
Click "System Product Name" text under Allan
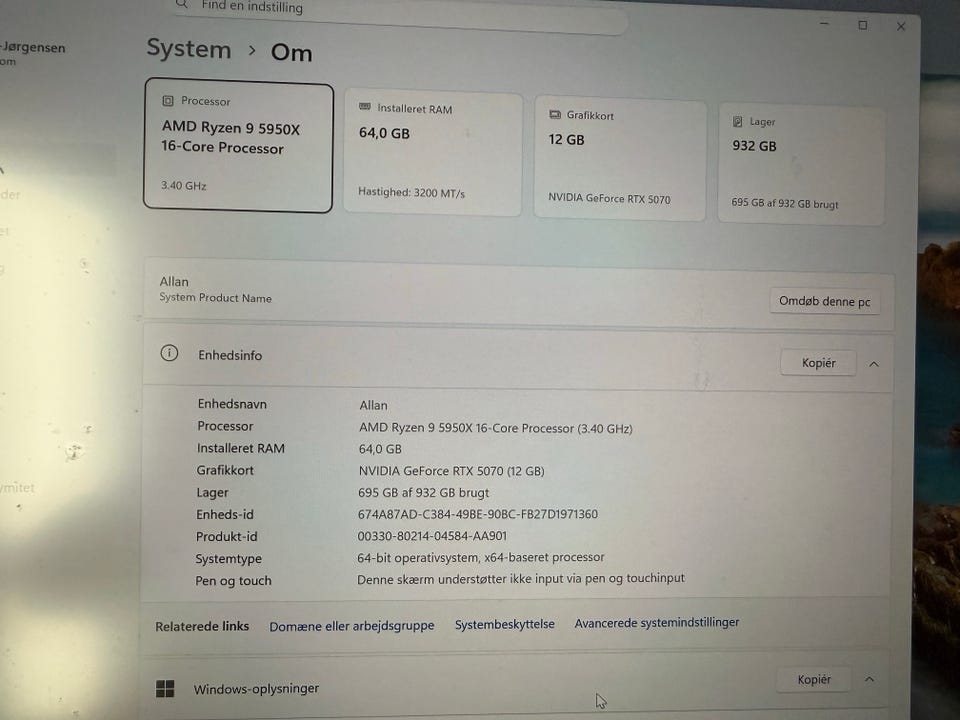click(x=216, y=298)
